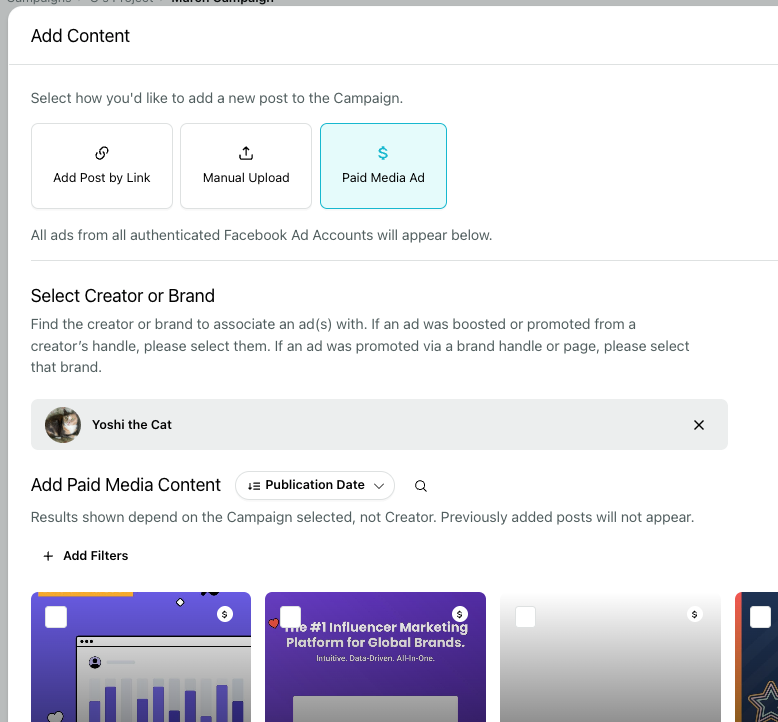Check the first ad thumbnail's checkbox
Image resolution: width=778 pixels, height=722 pixels.
click(x=56, y=617)
